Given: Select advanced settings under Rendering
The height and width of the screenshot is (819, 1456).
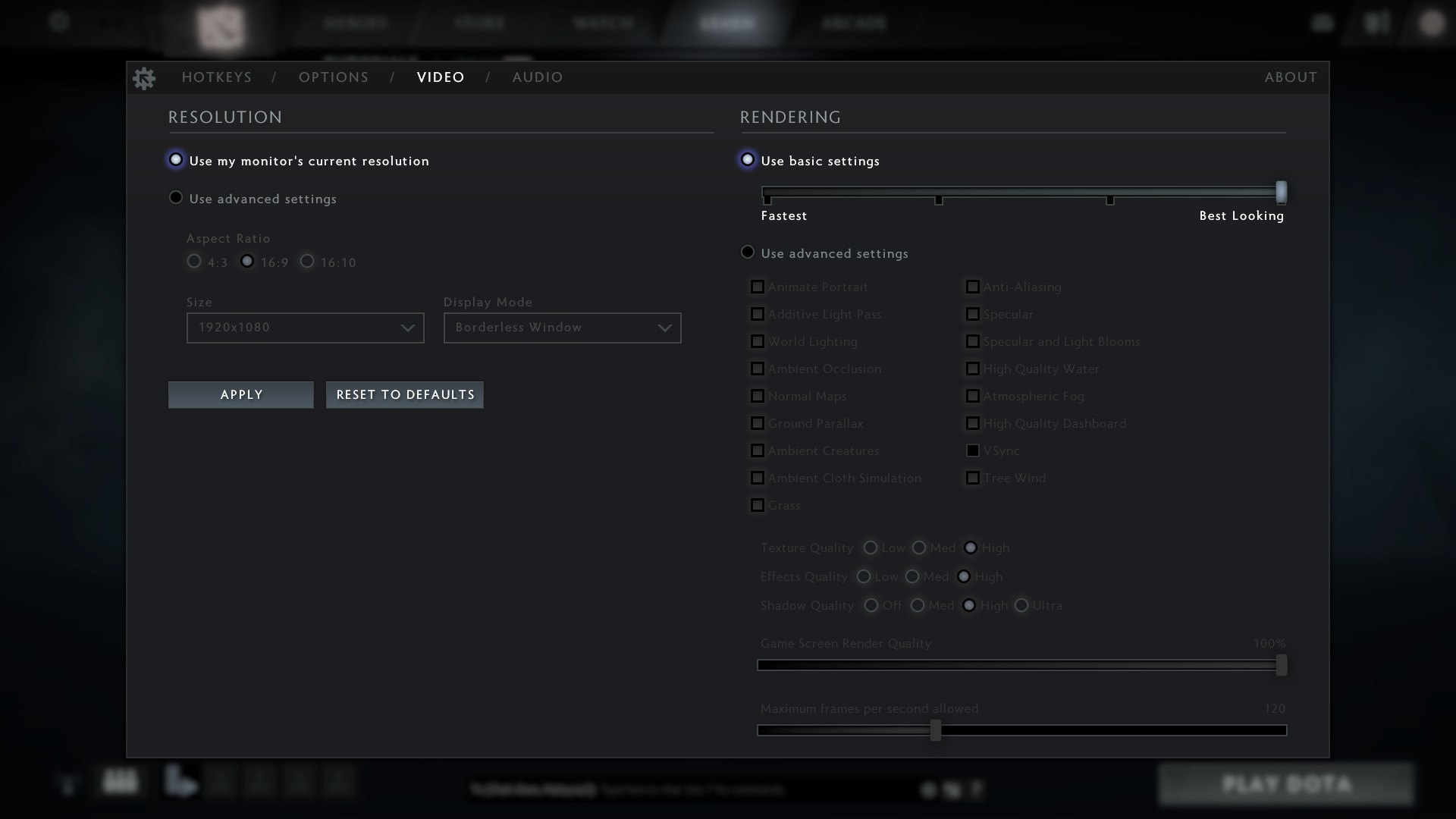Looking at the screenshot, I should click(x=748, y=253).
